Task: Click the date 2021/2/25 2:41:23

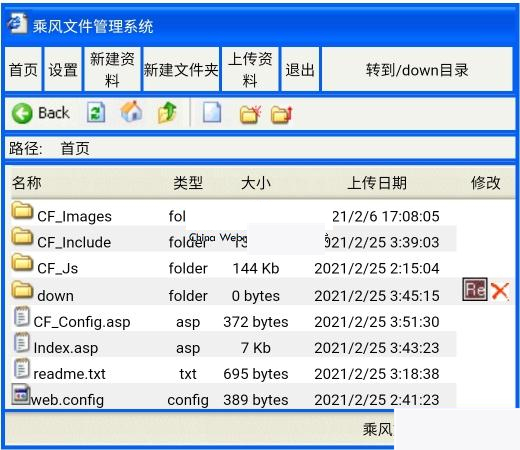Action: pos(377,400)
